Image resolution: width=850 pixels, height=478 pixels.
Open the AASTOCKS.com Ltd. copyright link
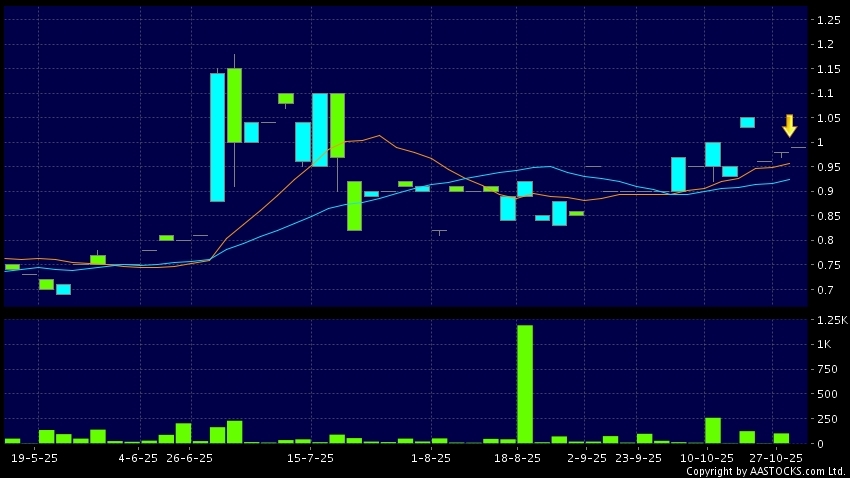(765, 471)
